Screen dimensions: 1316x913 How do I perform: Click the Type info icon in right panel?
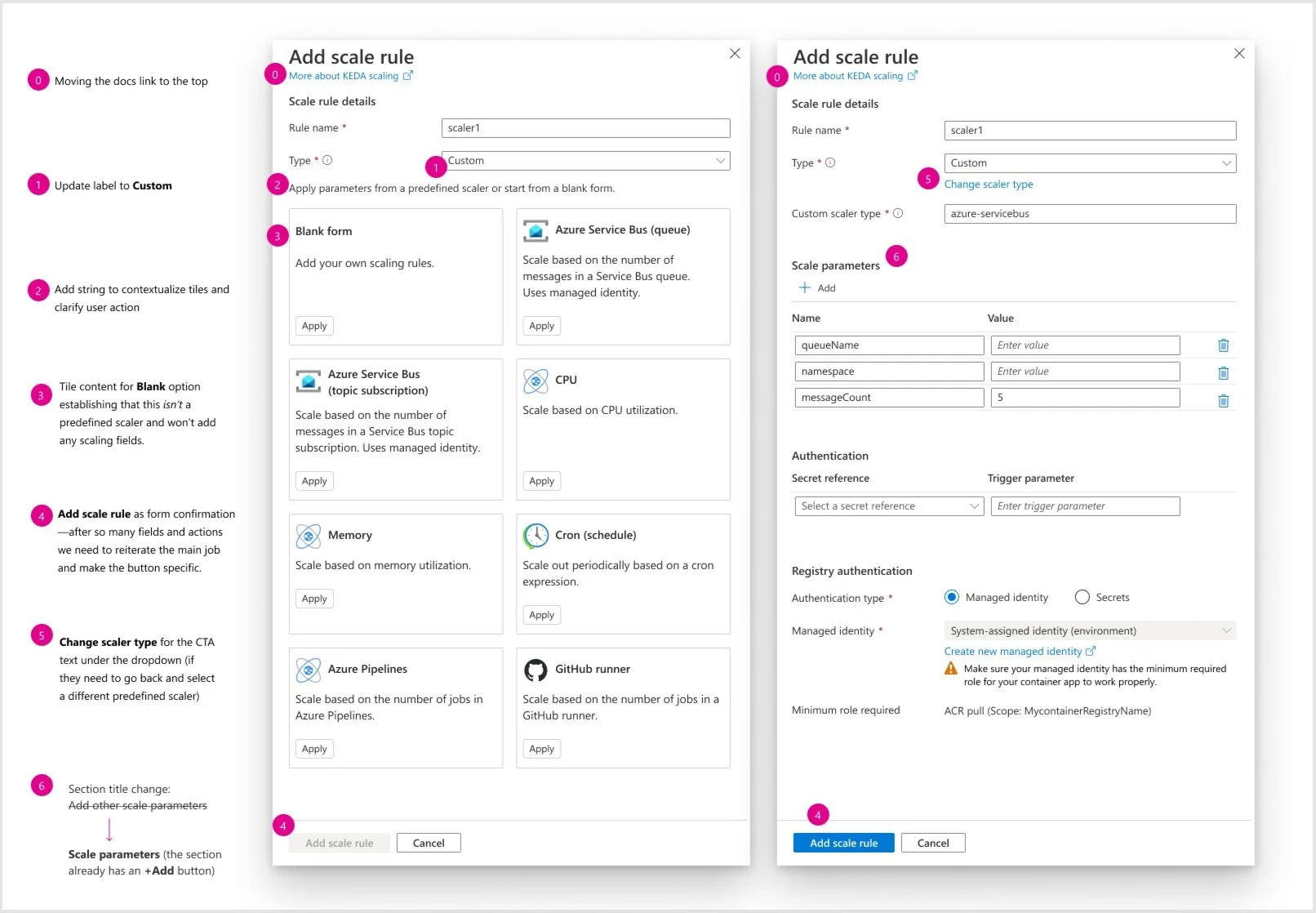(830, 163)
